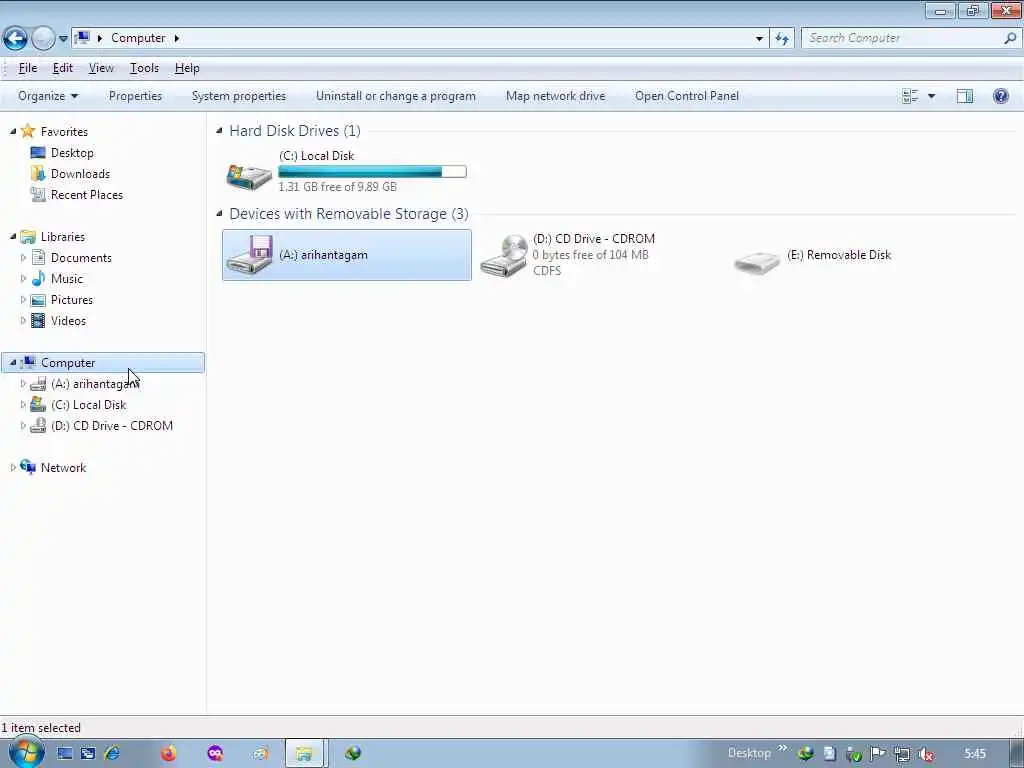This screenshot has width=1024, height=768.
Task: Collapse the Favorites section
Action: [12, 131]
